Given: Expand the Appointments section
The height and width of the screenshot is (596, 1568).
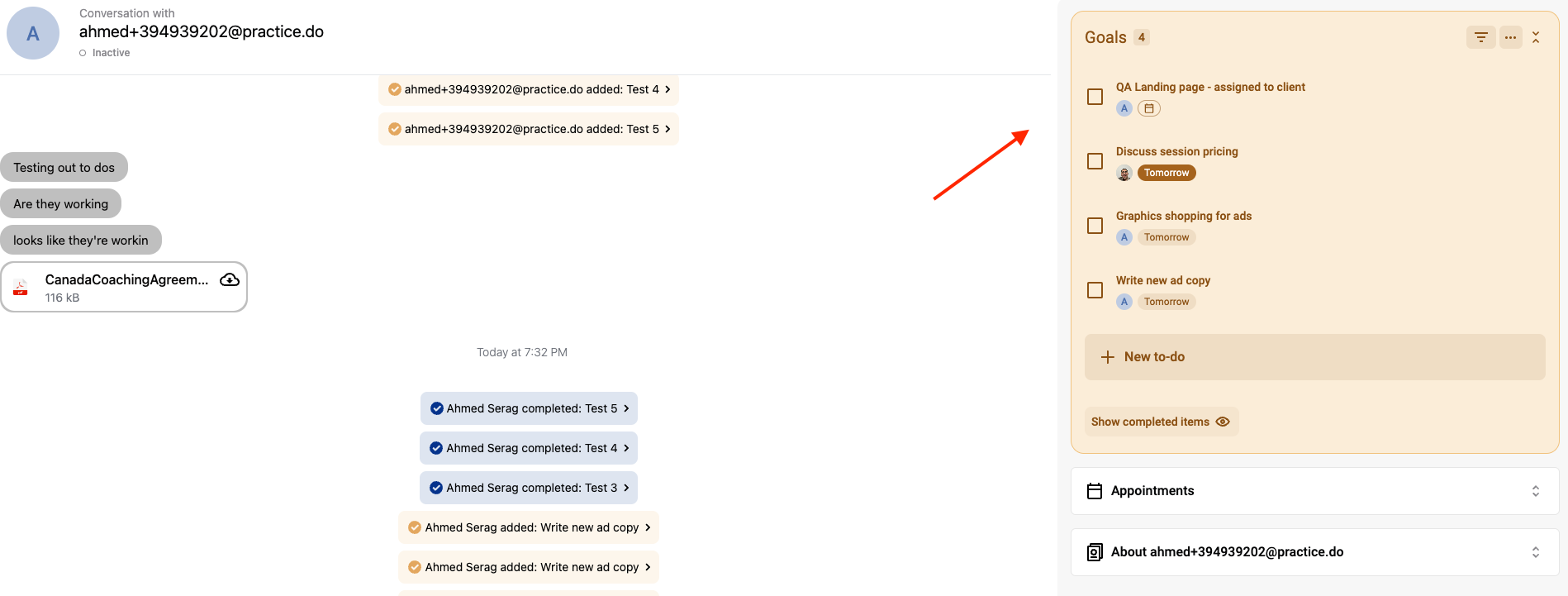Looking at the screenshot, I should pyautogui.click(x=1536, y=491).
